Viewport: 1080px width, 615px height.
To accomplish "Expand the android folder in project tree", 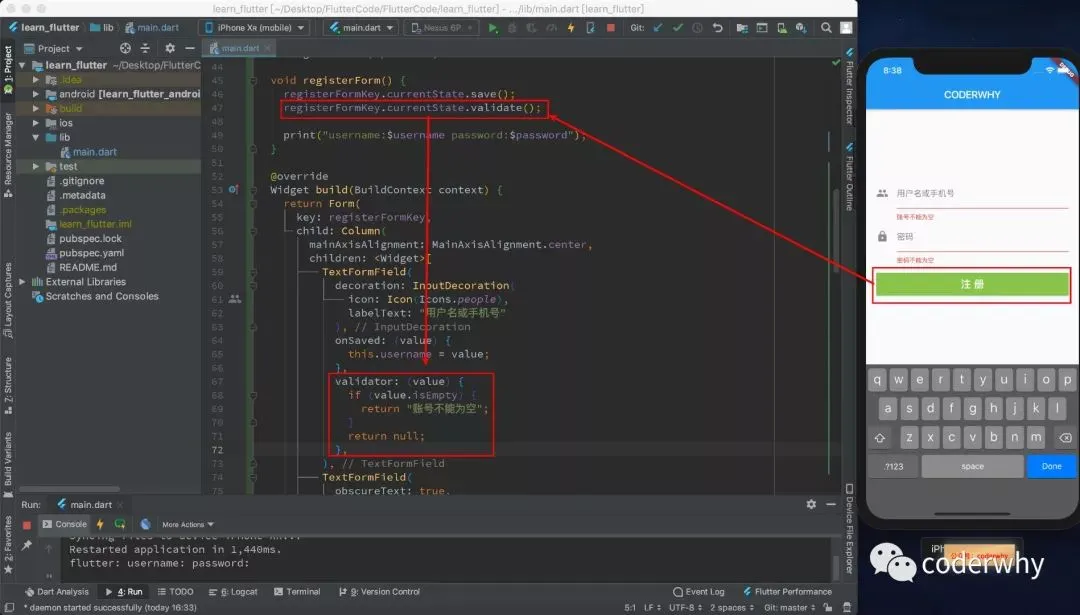I will (36, 94).
